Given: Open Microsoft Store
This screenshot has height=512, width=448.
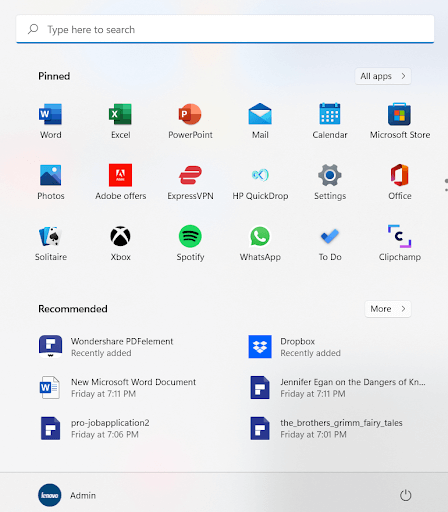Looking at the screenshot, I should [400, 121].
